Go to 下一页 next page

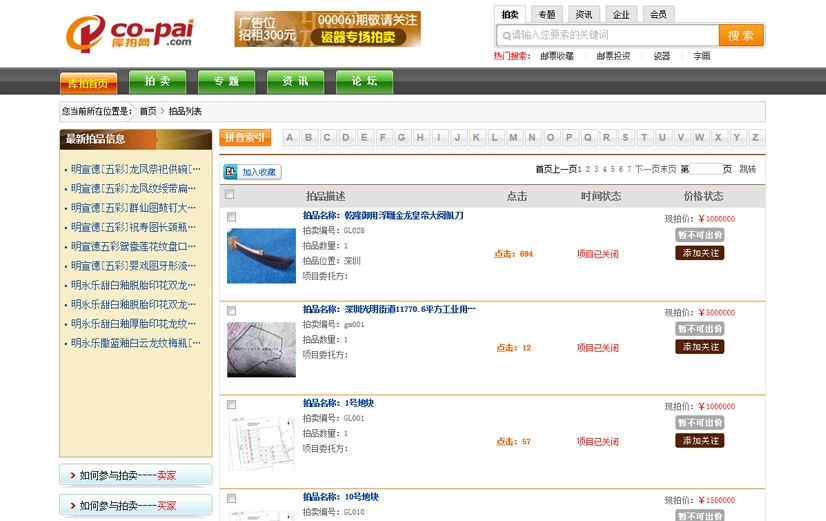click(x=646, y=170)
